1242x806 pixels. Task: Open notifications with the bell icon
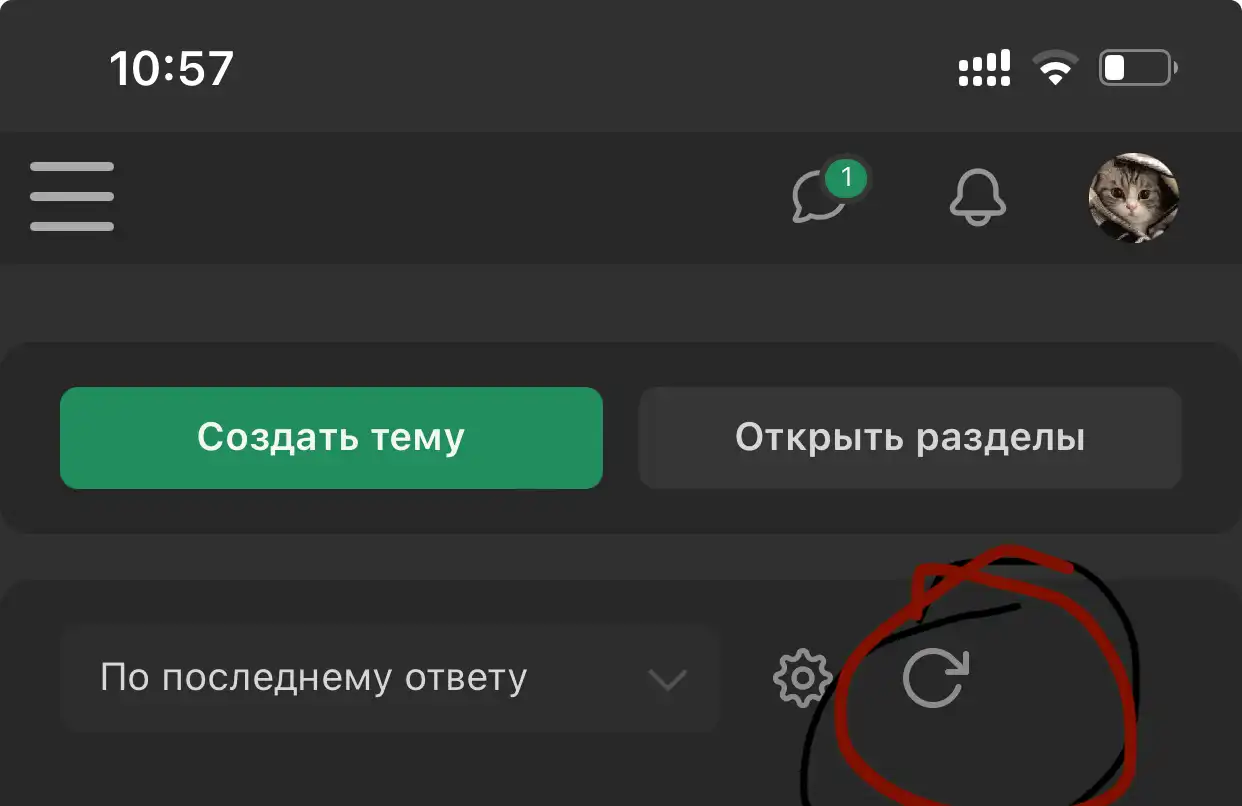[977, 197]
